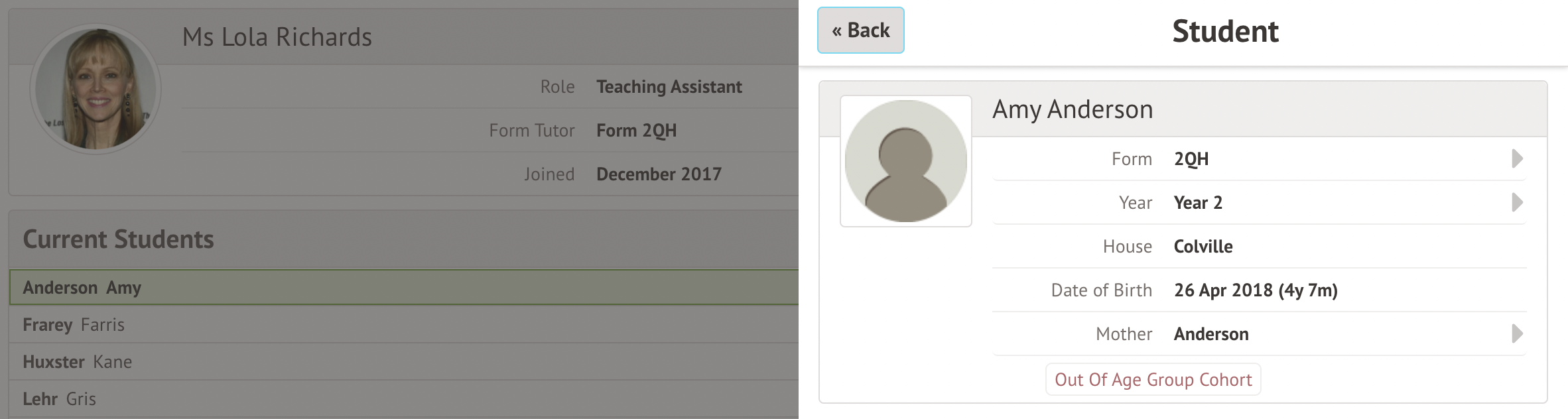Click Ms Lola Richards' profile photo

tap(96, 89)
